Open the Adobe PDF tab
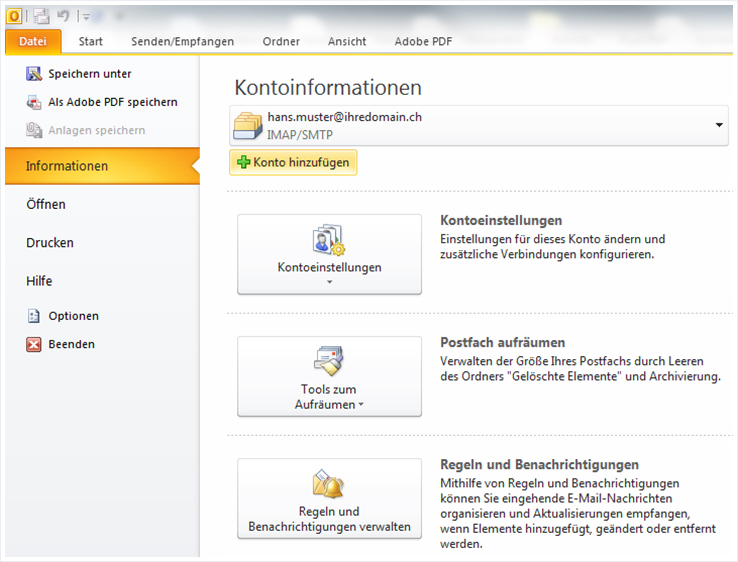Viewport: 738px width, 562px height. tap(423, 41)
